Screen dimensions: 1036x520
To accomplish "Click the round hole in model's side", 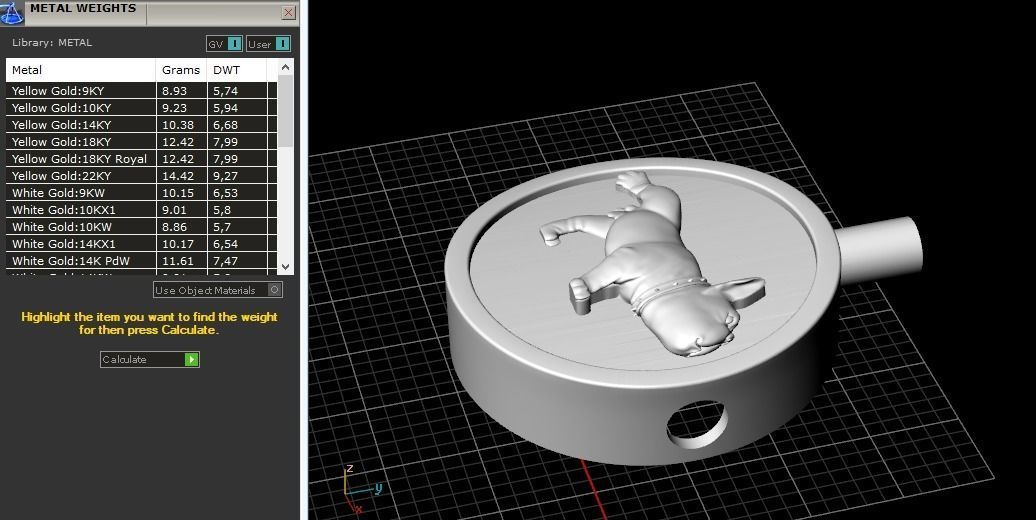I will pos(697,424).
